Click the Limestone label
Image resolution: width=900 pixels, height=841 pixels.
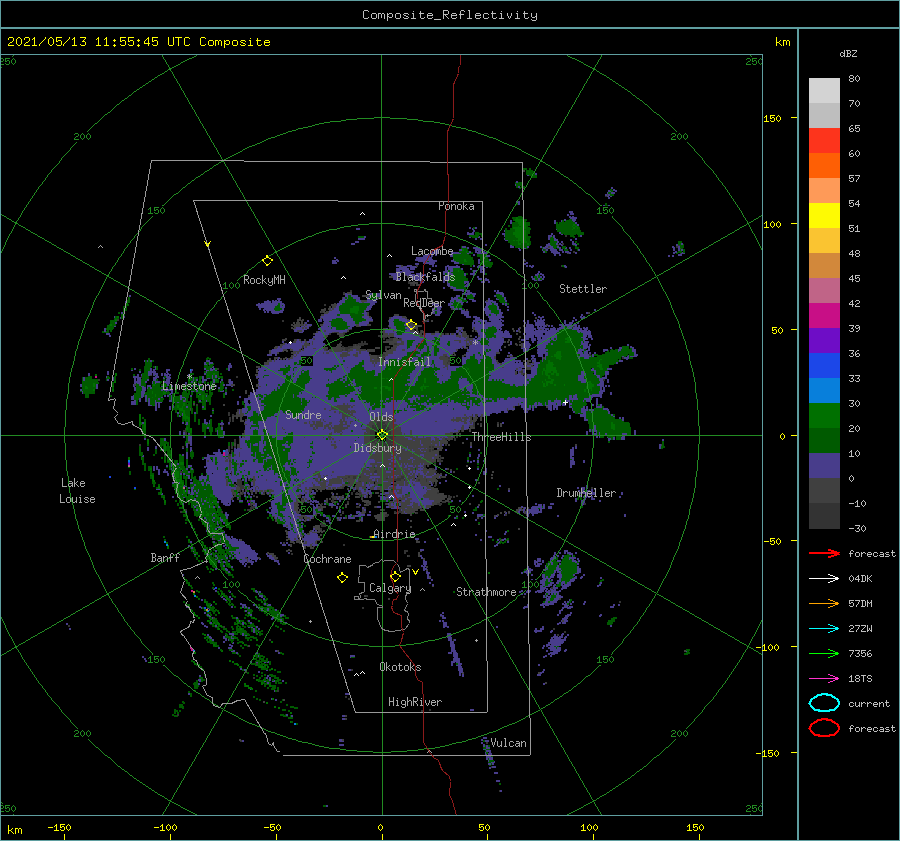189,386
